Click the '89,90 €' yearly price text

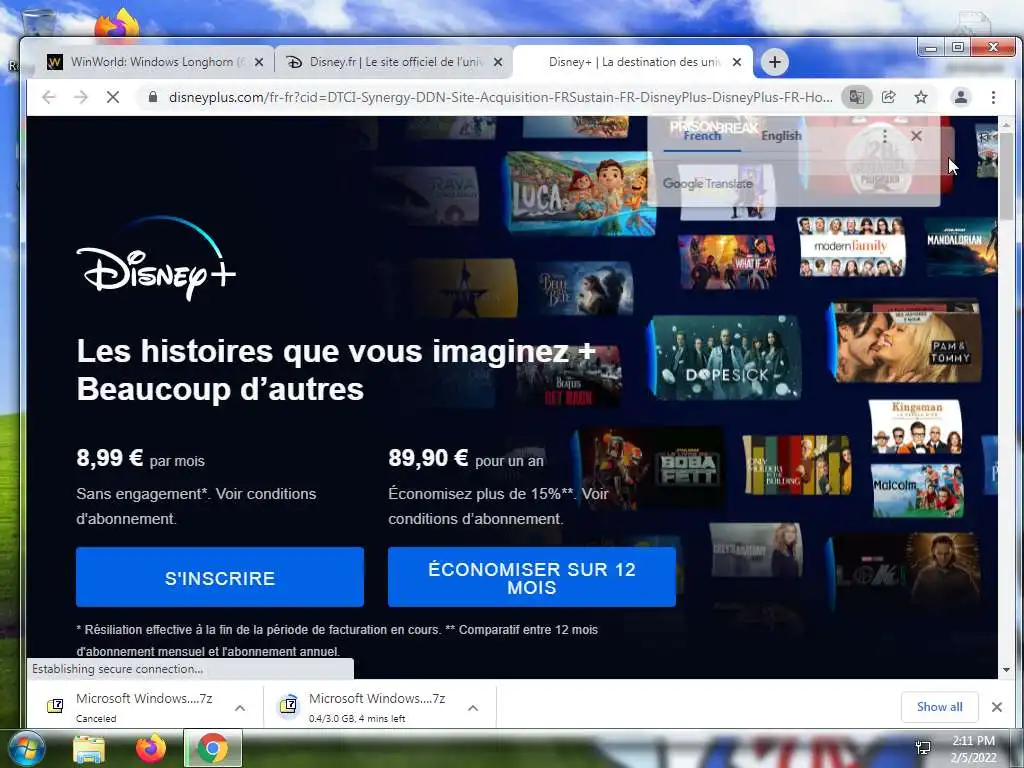pos(428,458)
